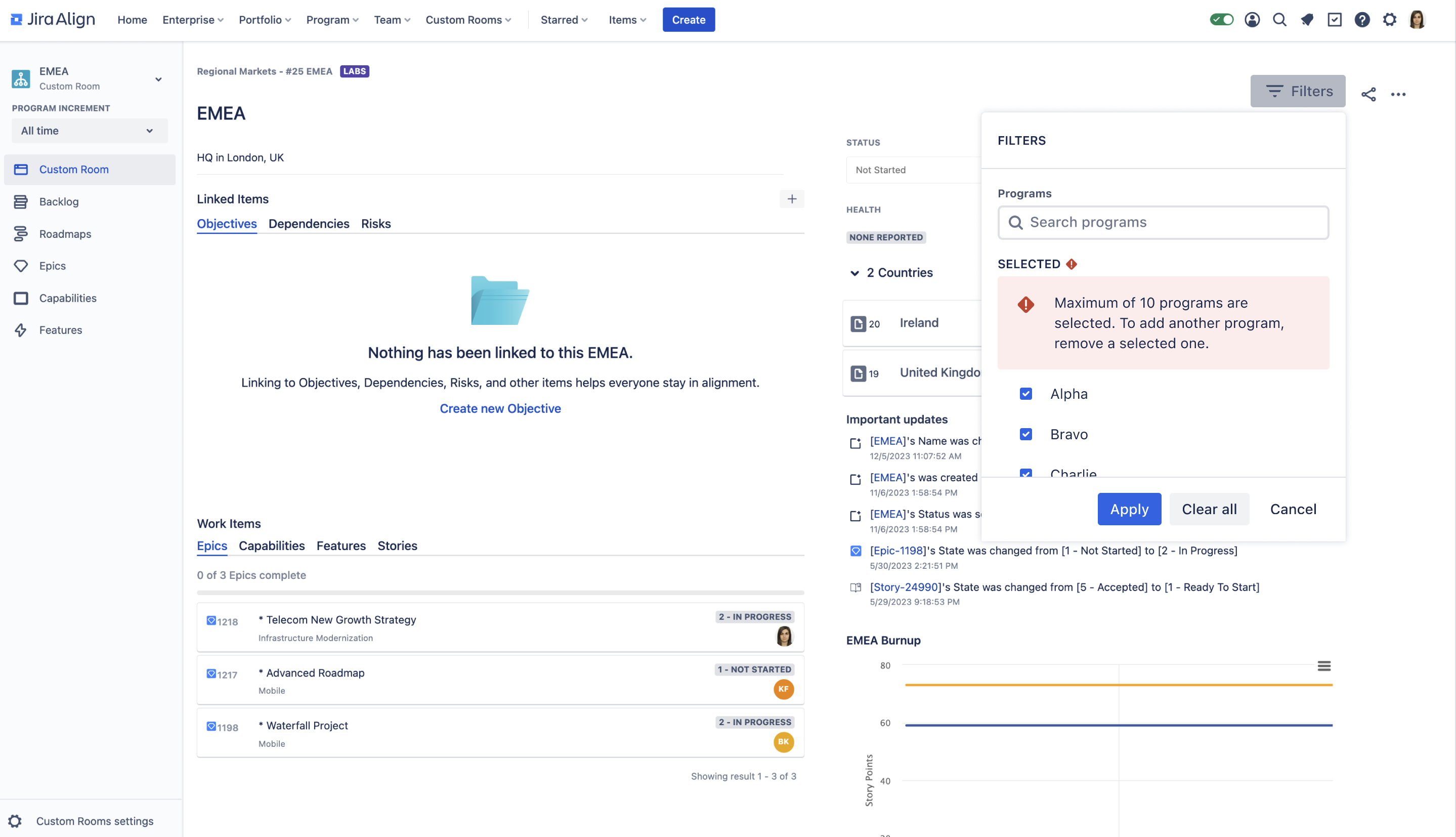
Task: Open the Custom Rooms dropdown
Action: tap(468, 20)
